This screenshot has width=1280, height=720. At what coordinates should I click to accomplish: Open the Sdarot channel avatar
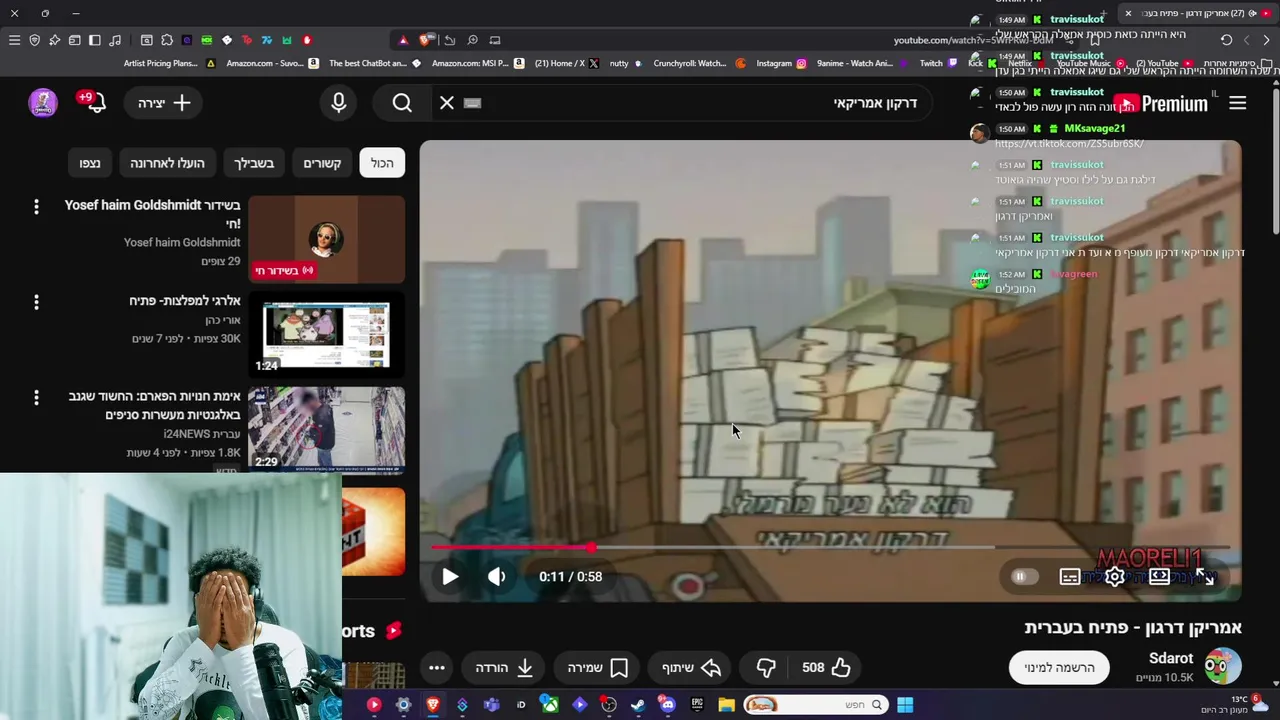tap(1222, 666)
